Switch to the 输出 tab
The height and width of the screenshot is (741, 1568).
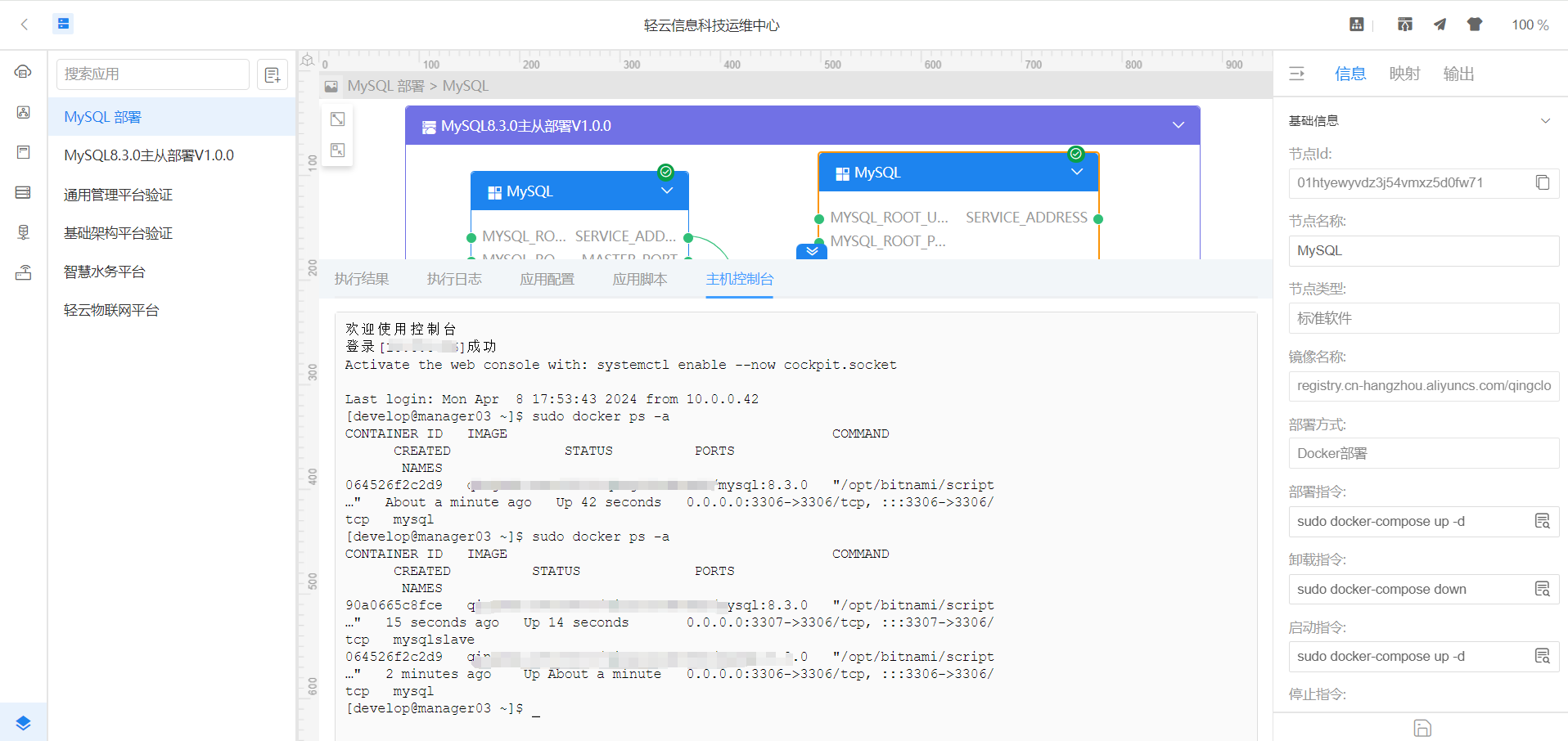click(x=1458, y=74)
